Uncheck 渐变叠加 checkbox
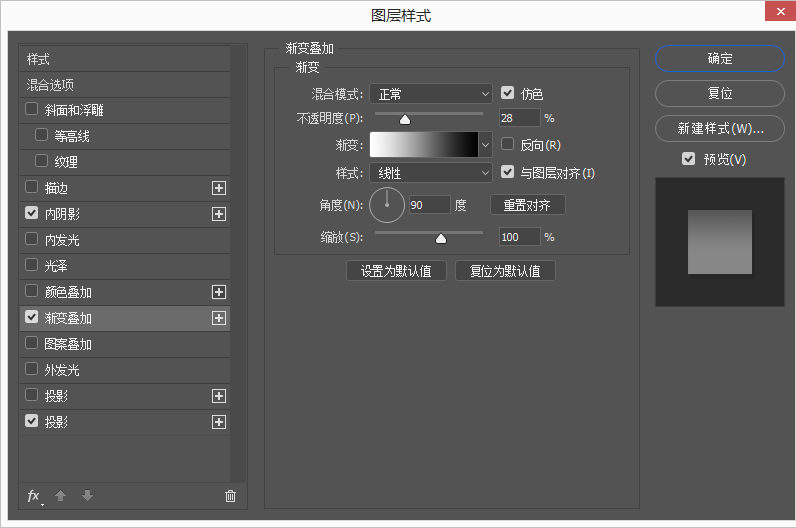This screenshot has height=528, width=796. [31, 317]
